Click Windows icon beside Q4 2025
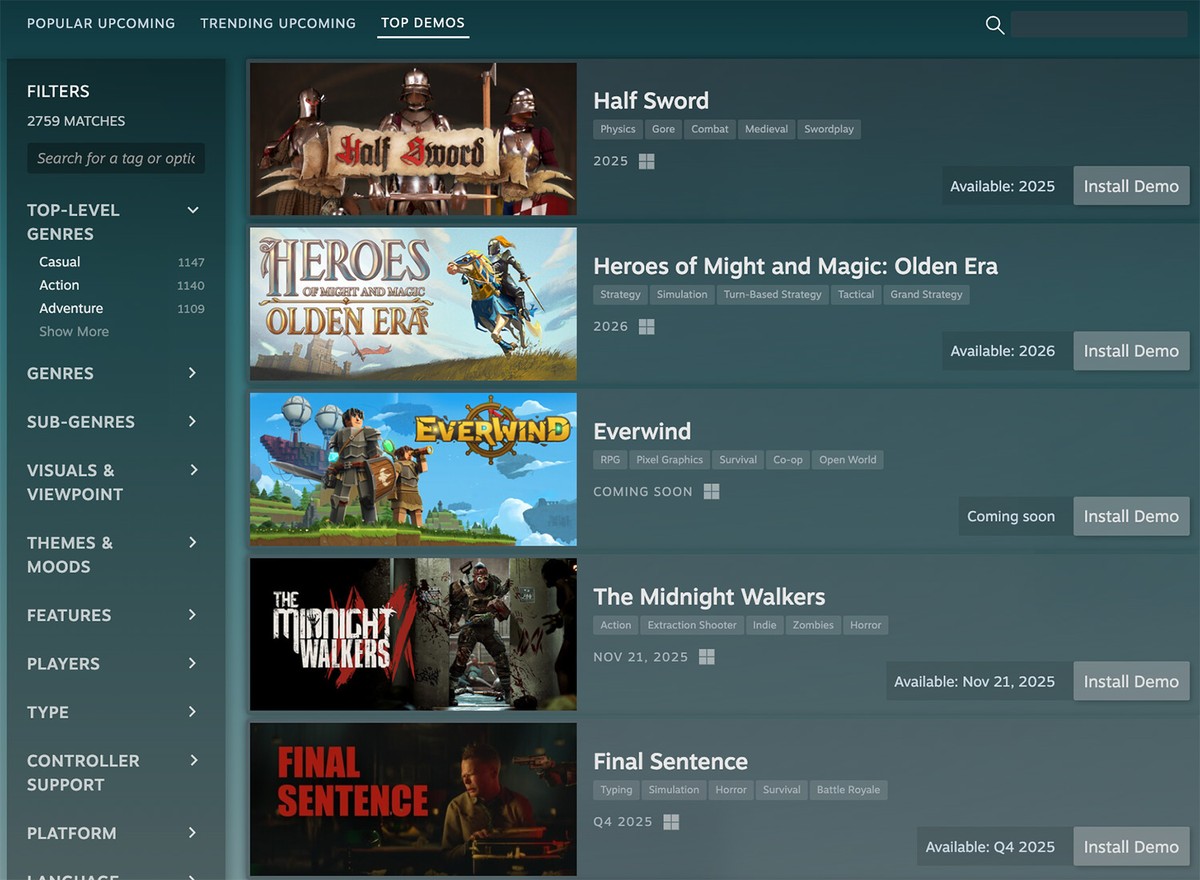The width and height of the screenshot is (1200, 880). [671, 821]
